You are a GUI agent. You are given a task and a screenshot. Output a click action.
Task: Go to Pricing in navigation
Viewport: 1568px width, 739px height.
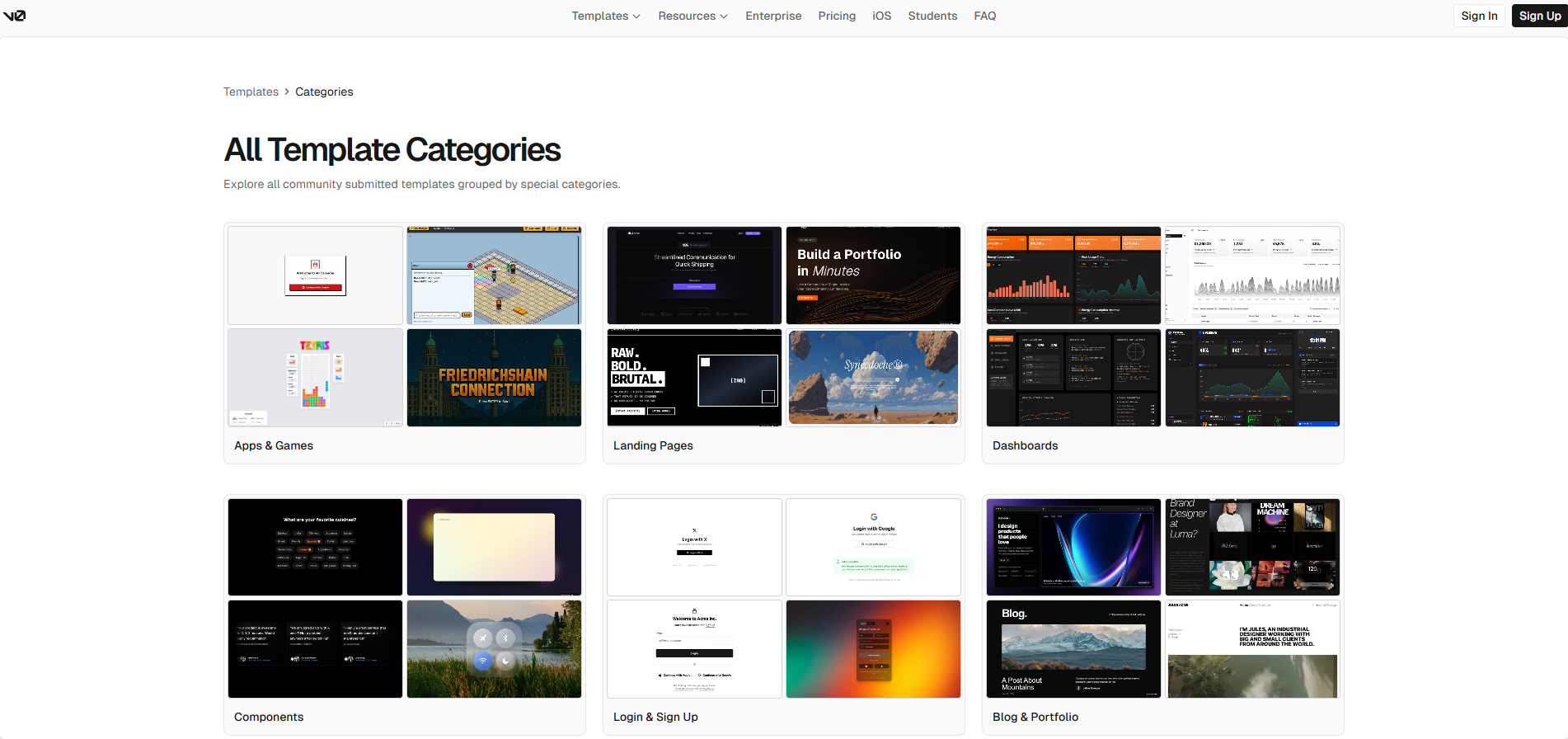point(837,16)
